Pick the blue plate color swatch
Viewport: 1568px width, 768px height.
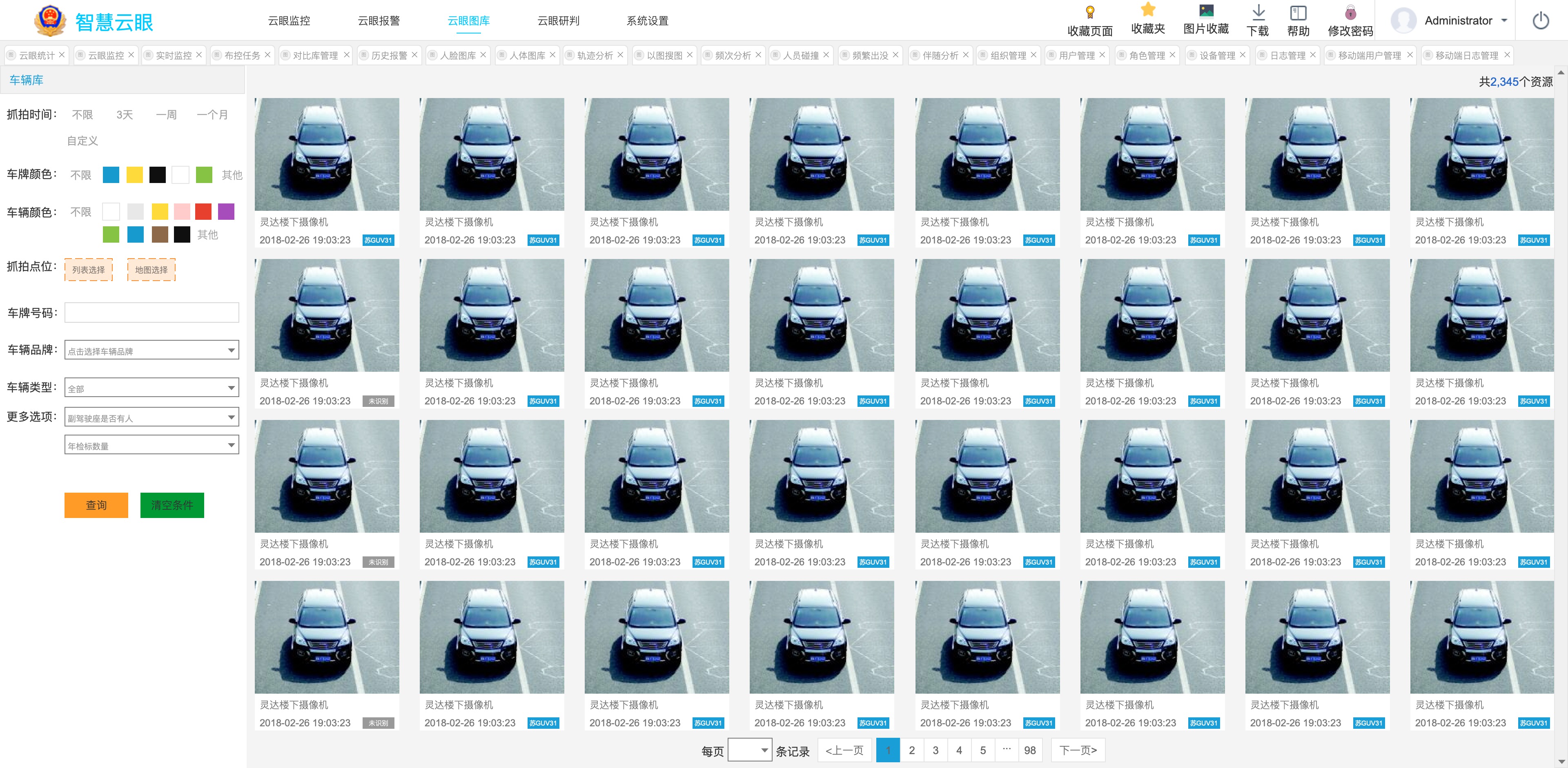[x=111, y=175]
